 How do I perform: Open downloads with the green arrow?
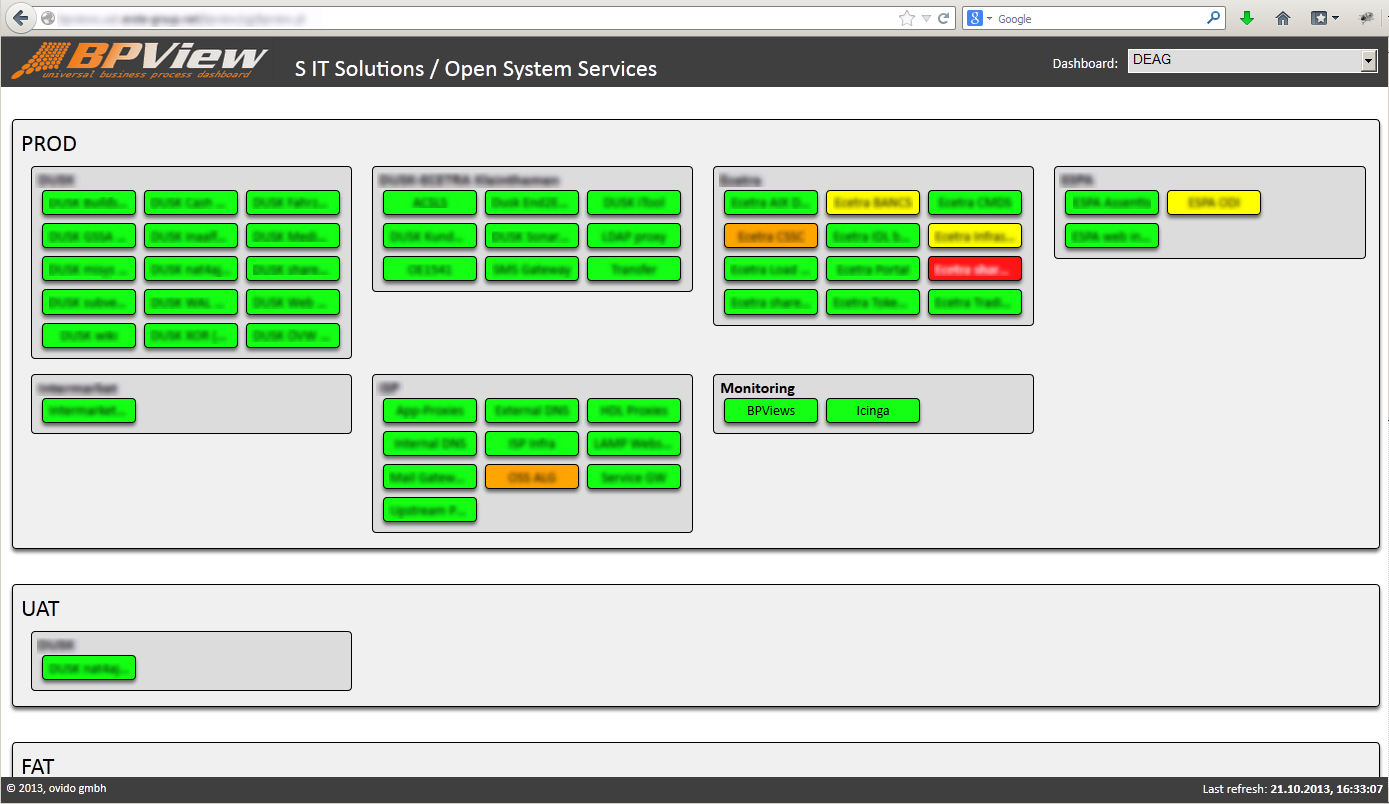point(1247,18)
